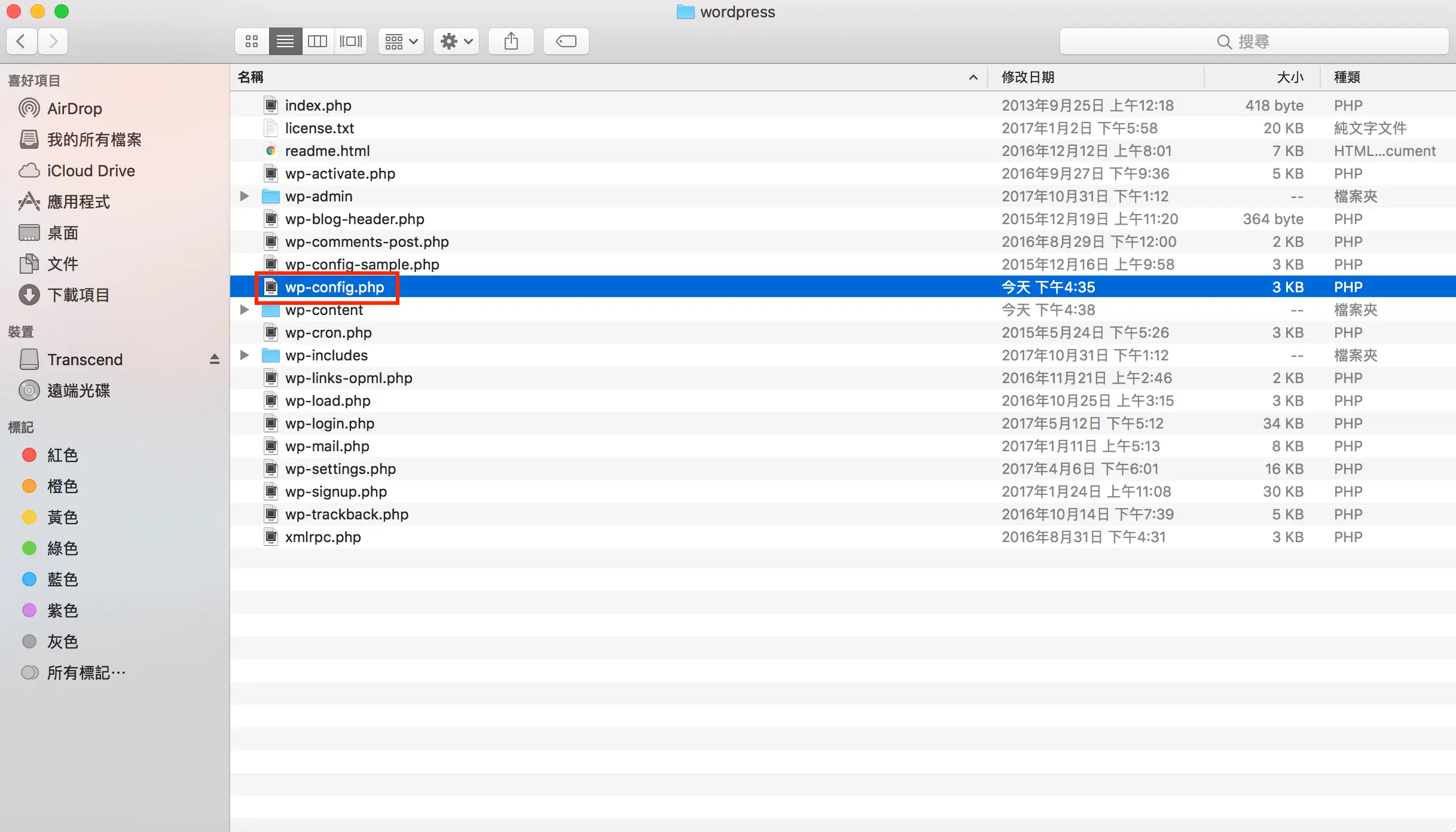Screen dimensions: 1456x832
Task: Expand the wp-admin folder
Action: point(244,196)
